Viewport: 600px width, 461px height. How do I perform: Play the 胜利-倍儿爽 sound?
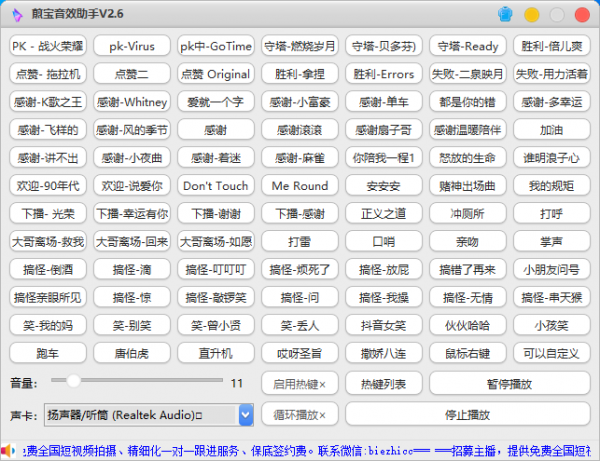(x=552, y=46)
